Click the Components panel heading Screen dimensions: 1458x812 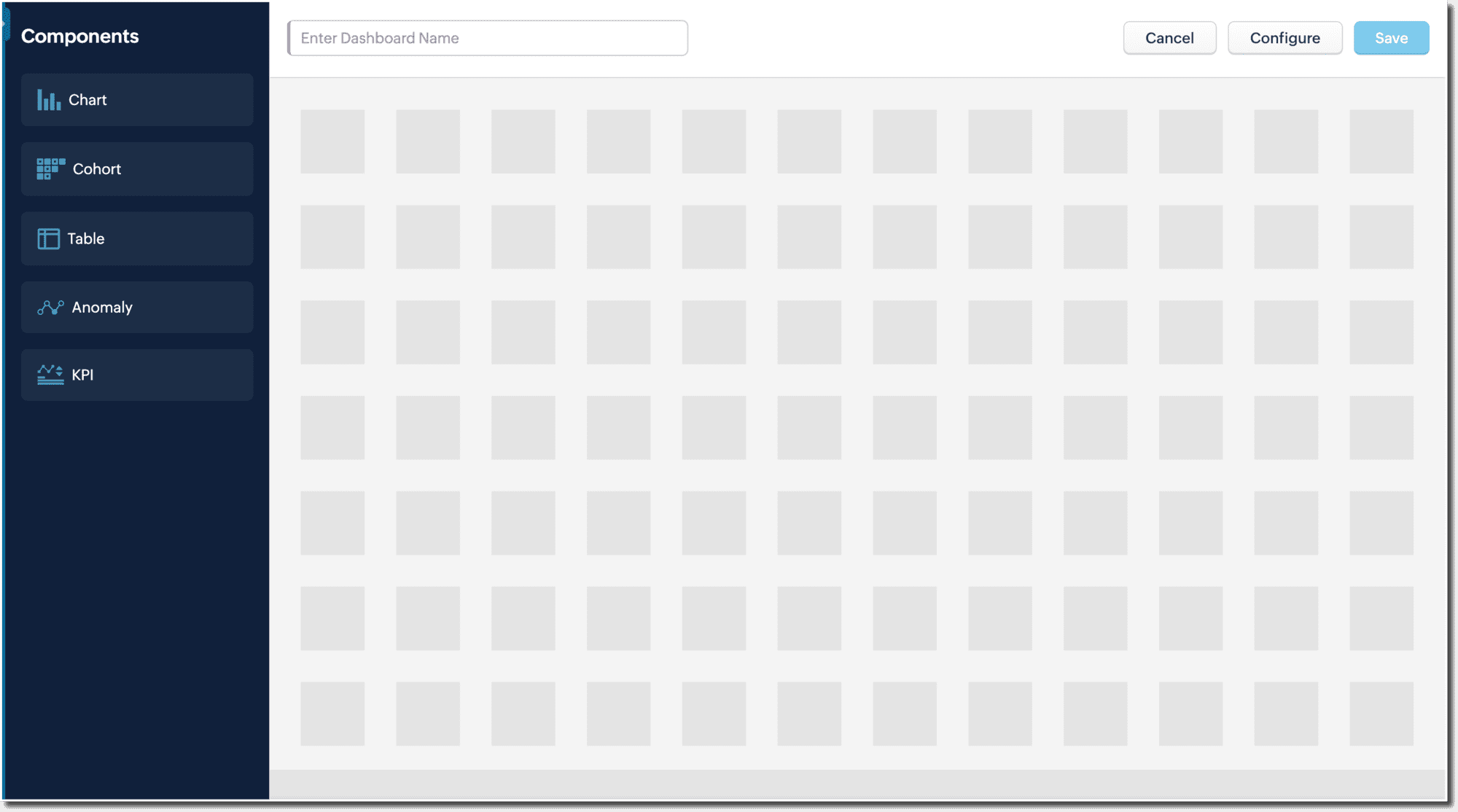tap(80, 36)
